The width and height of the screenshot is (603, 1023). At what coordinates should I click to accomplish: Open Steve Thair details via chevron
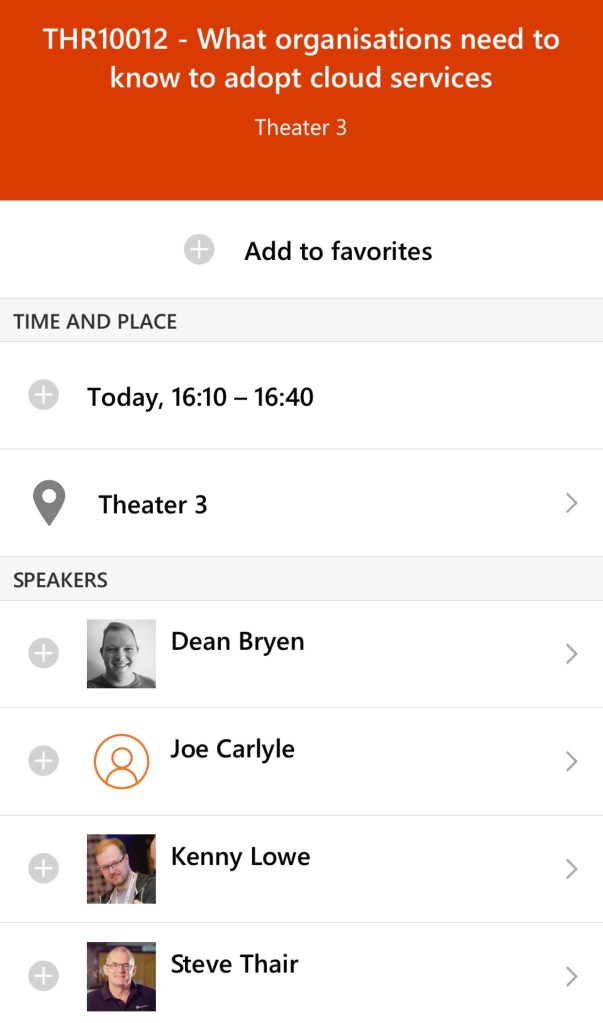point(571,976)
